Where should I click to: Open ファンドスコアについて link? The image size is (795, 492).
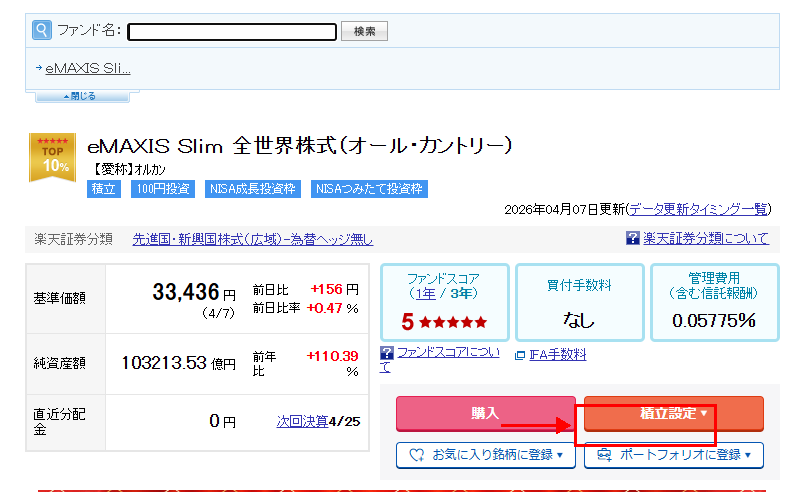coord(448,352)
